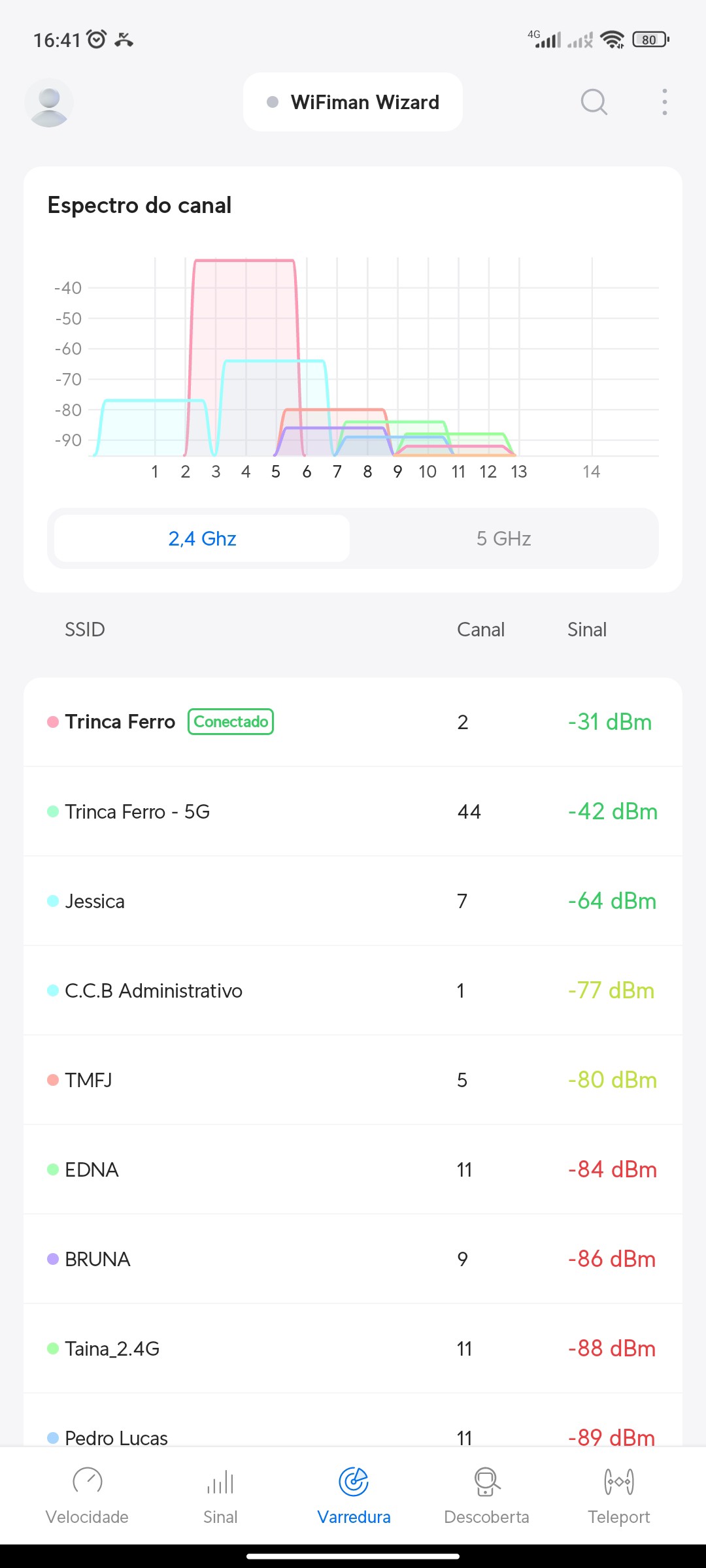
Task: Sort list by the Sinal column
Action: coord(586,629)
